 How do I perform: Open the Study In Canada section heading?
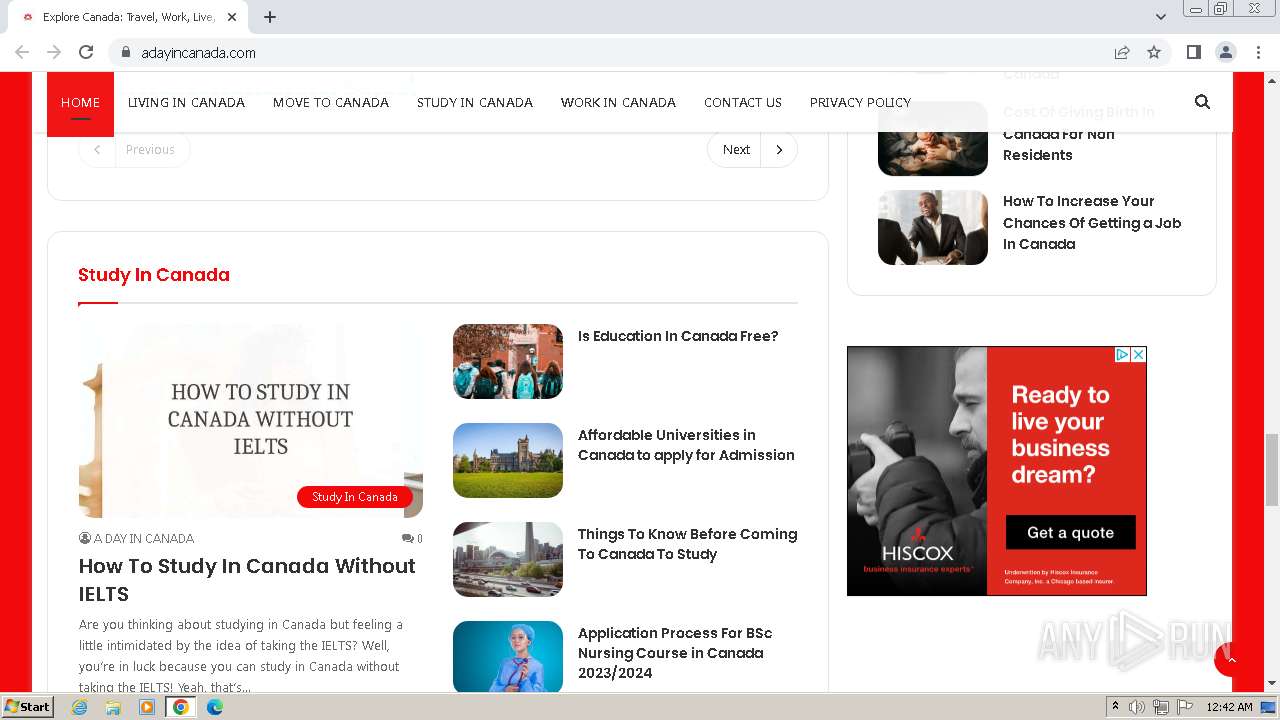click(154, 275)
